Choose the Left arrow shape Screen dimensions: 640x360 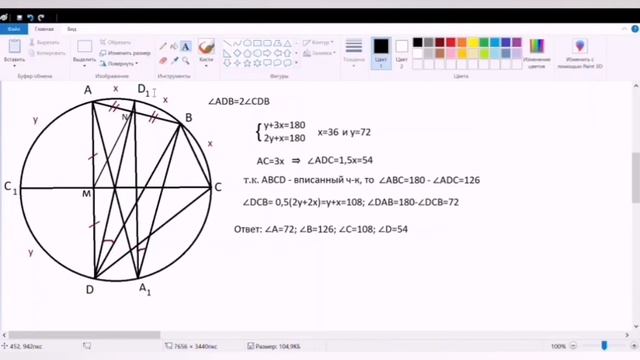click(x=278, y=53)
